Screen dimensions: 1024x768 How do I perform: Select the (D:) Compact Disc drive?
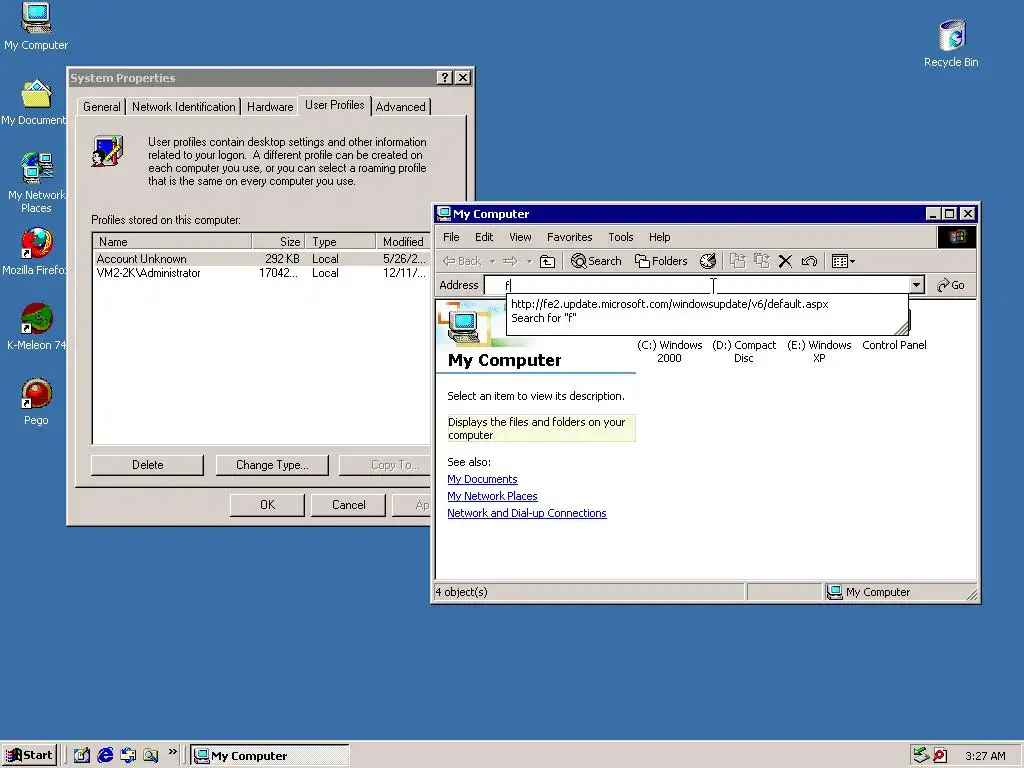pyautogui.click(x=744, y=351)
